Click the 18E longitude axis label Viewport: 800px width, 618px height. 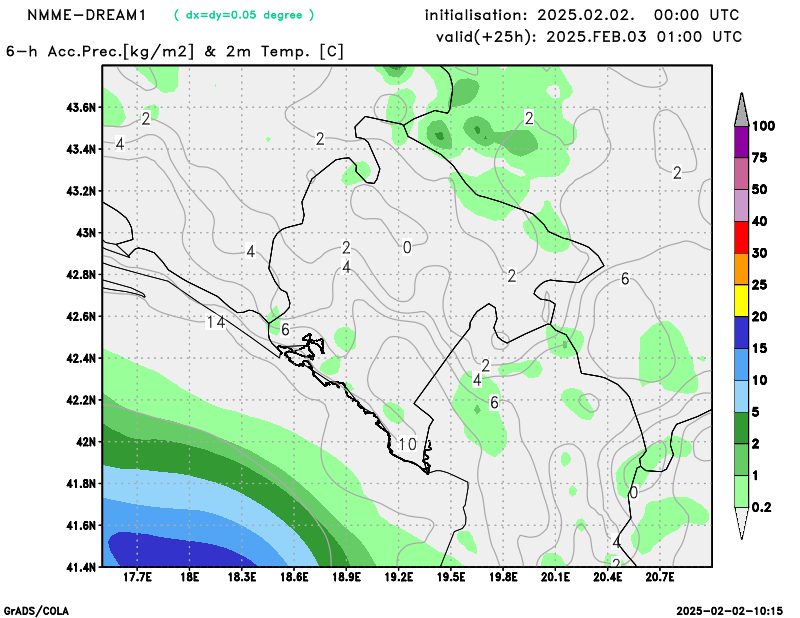(189, 577)
